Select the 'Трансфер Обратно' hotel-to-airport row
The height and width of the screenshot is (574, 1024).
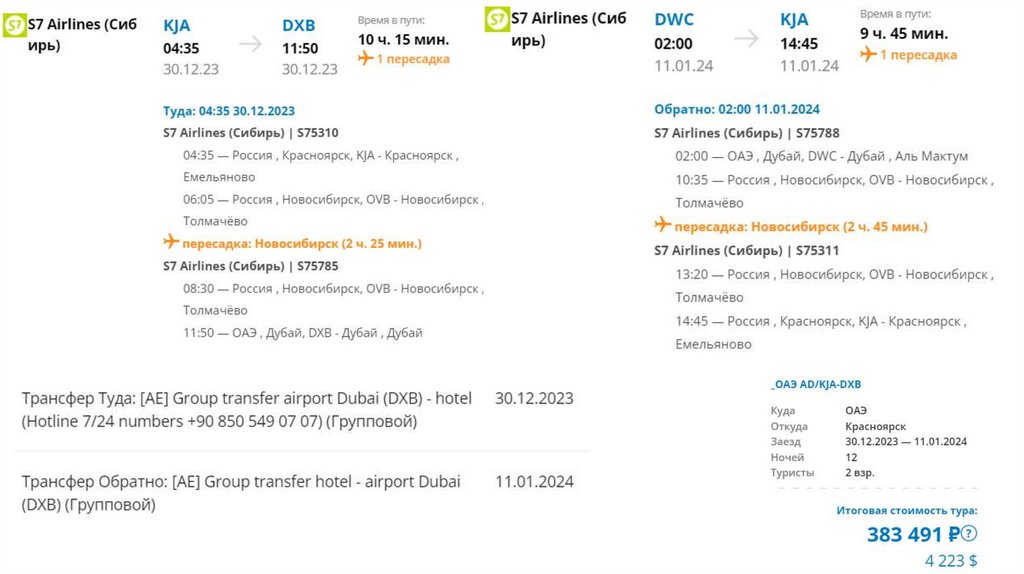[300, 493]
